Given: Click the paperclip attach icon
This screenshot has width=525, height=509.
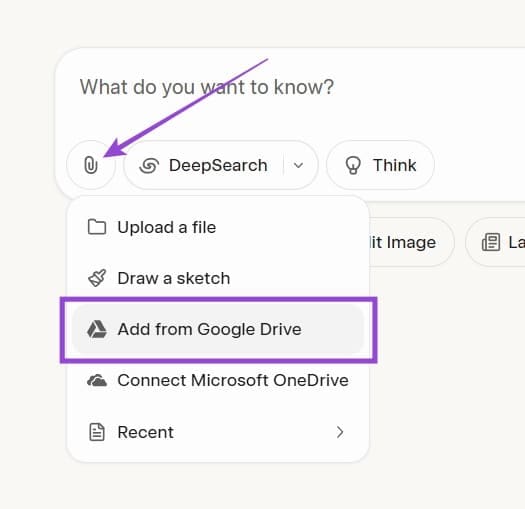Looking at the screenshot, I should pyautogui.click(x=91, y=165).
